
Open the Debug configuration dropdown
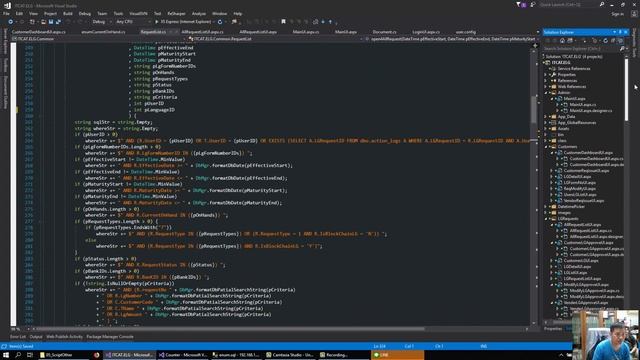tap(101, 22)
